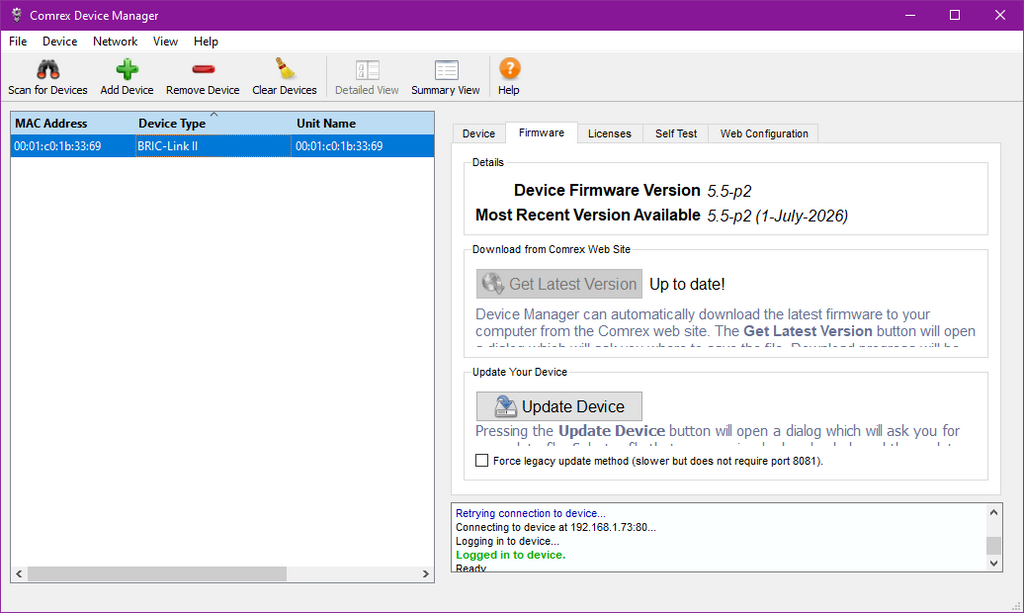Click the Detailed View toolbar icon
Image resolution: width=1024 pixels, height=613 pixels.
pos(367,71)
